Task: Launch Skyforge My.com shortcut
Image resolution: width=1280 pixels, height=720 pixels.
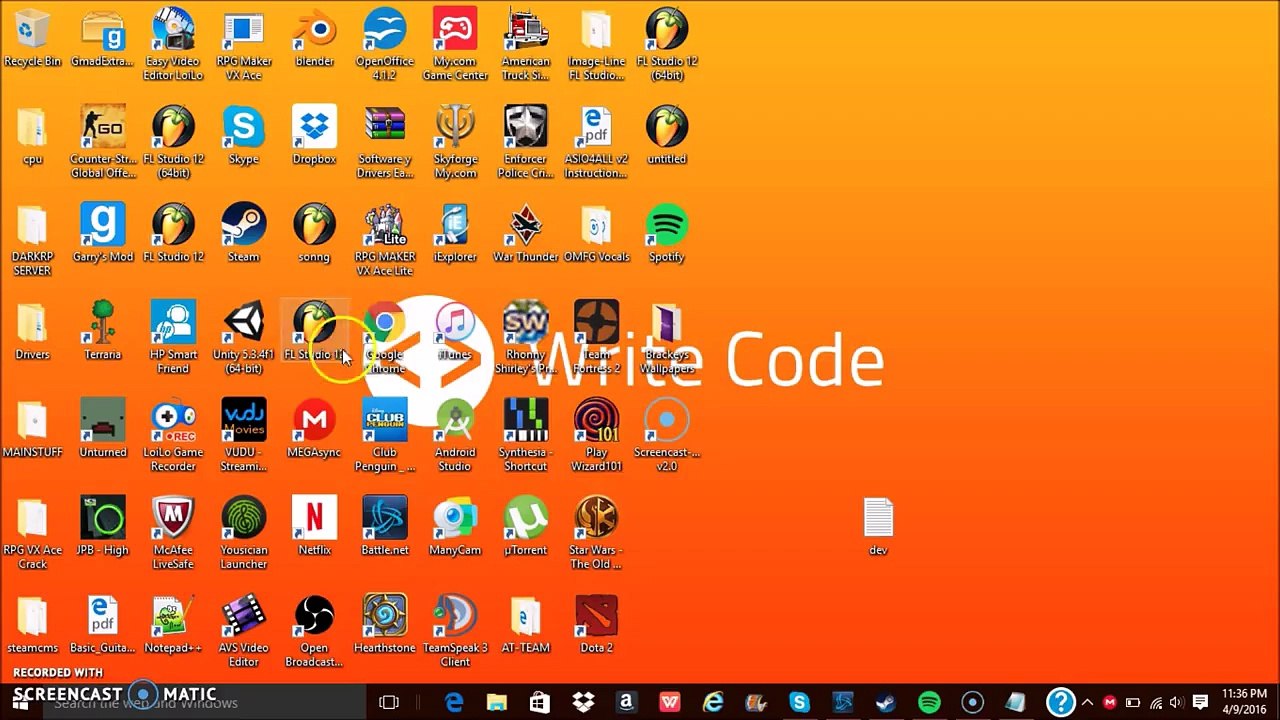Action: tap(455, 143)
